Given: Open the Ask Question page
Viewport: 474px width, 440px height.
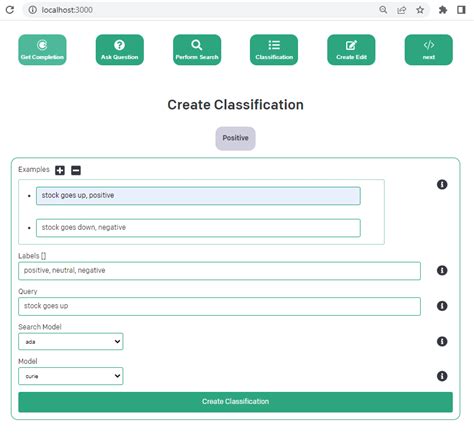Looking at the screenshot, I should click(120, 50).
